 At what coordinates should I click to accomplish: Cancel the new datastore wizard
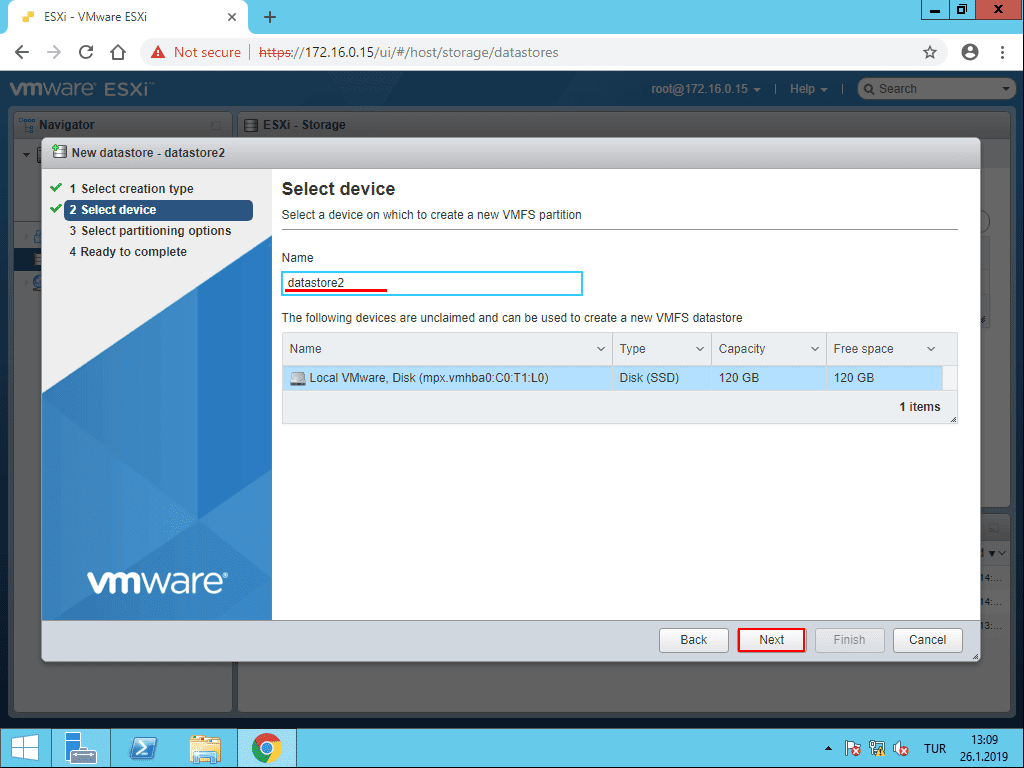point(927,640)
